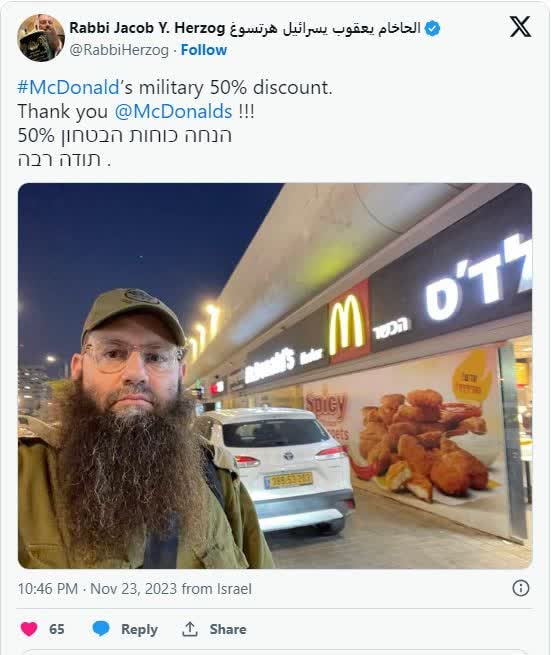Click the reply speech bubble icon
Image resolution: width=551 pixels, height=655 pixels.
coord(101,629)
